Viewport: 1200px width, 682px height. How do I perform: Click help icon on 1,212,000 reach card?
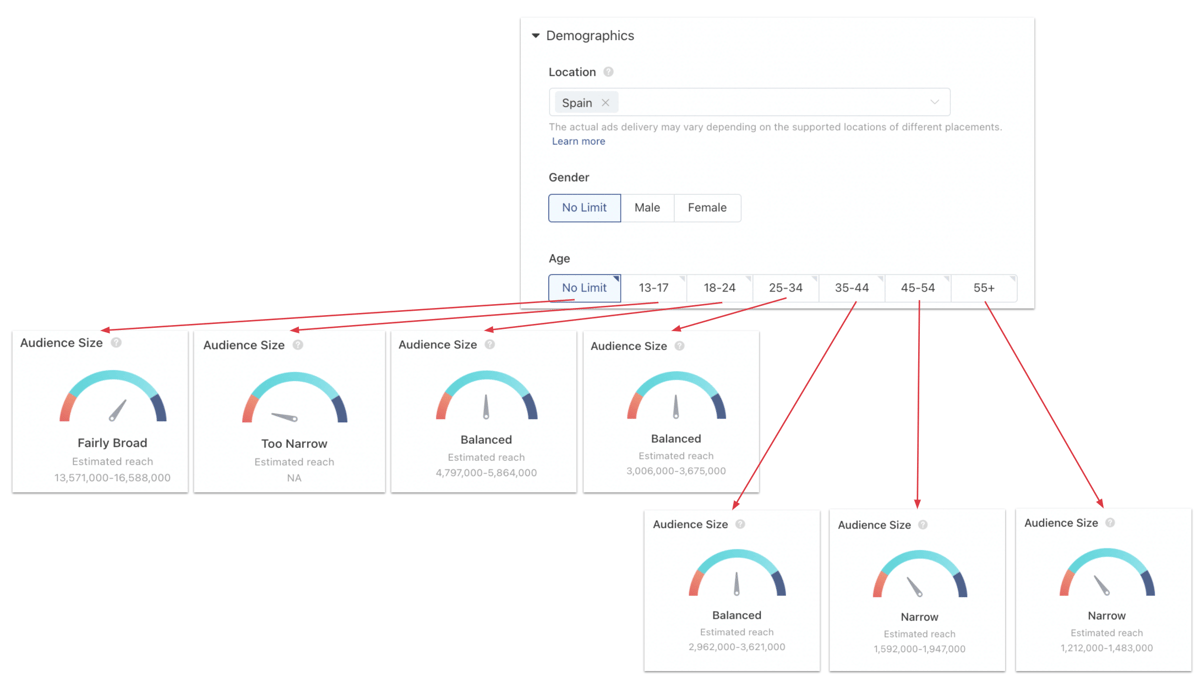pos(1110,523)
